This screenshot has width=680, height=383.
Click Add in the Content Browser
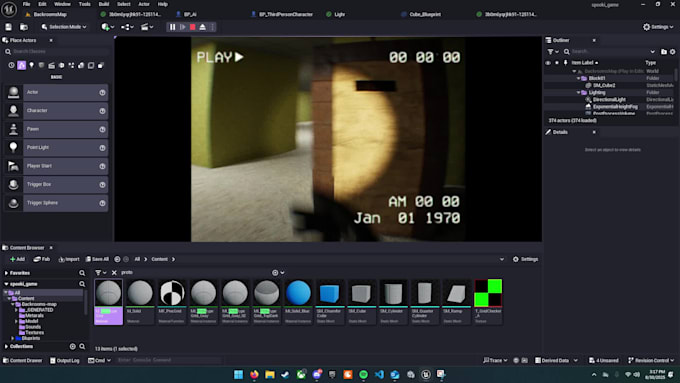tap(17, 259)
